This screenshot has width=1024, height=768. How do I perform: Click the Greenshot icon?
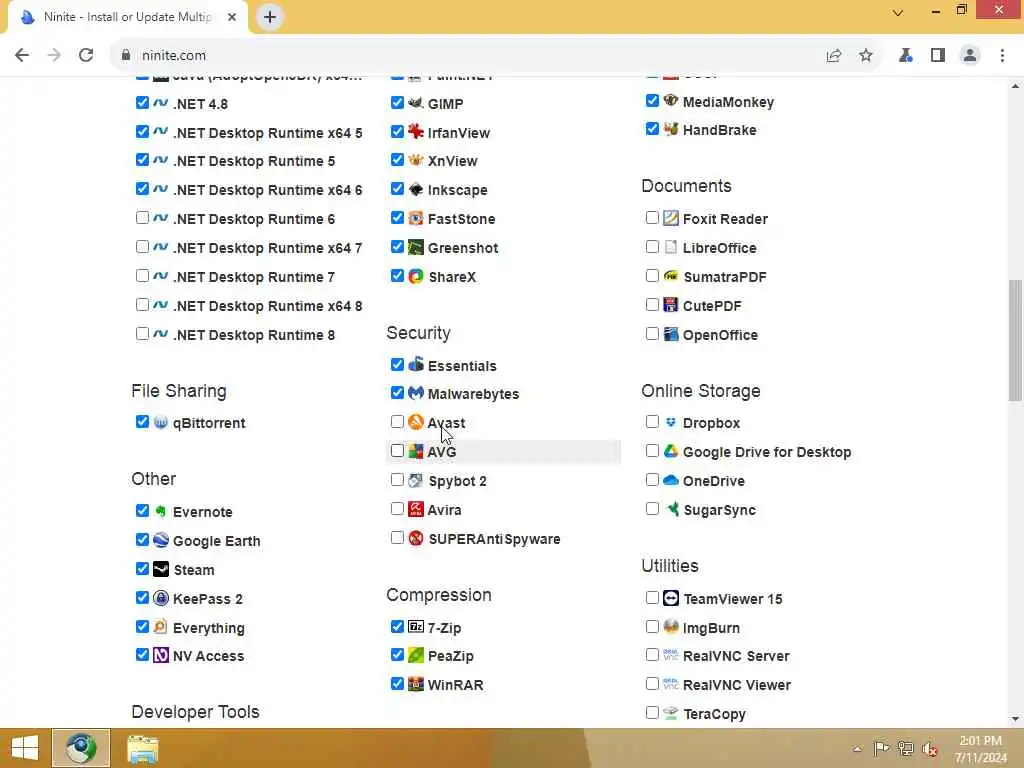click(x=416, y=247)
